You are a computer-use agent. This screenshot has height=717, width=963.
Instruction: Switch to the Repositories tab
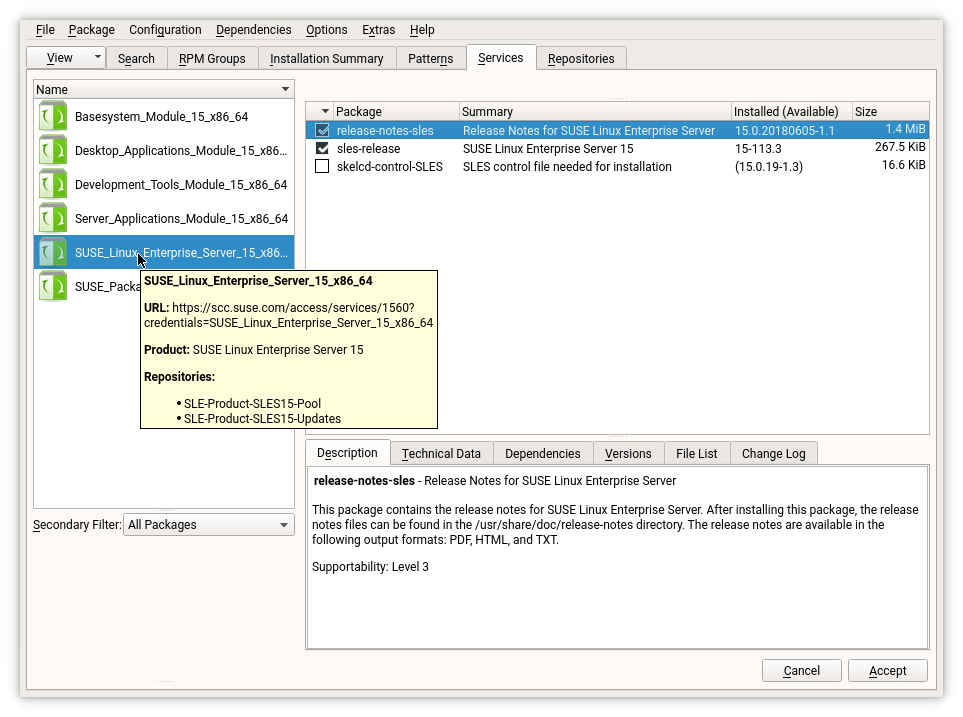581,59
